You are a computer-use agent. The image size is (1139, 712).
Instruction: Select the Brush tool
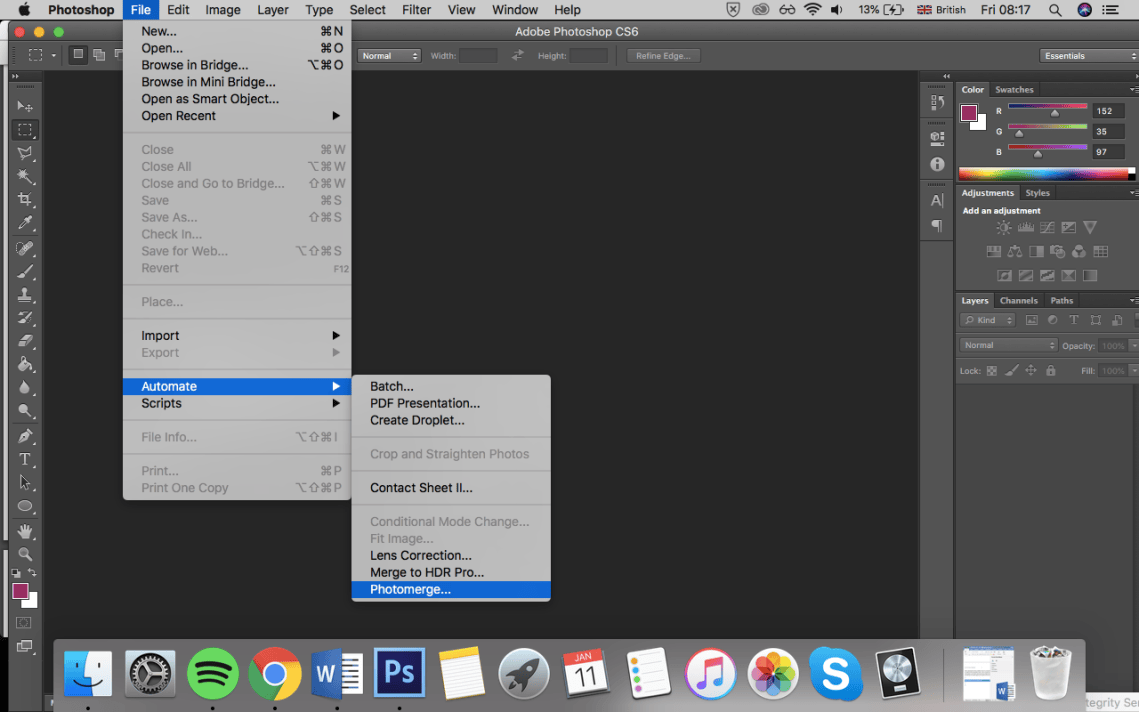pyautogui.click(x=25, y=272)
